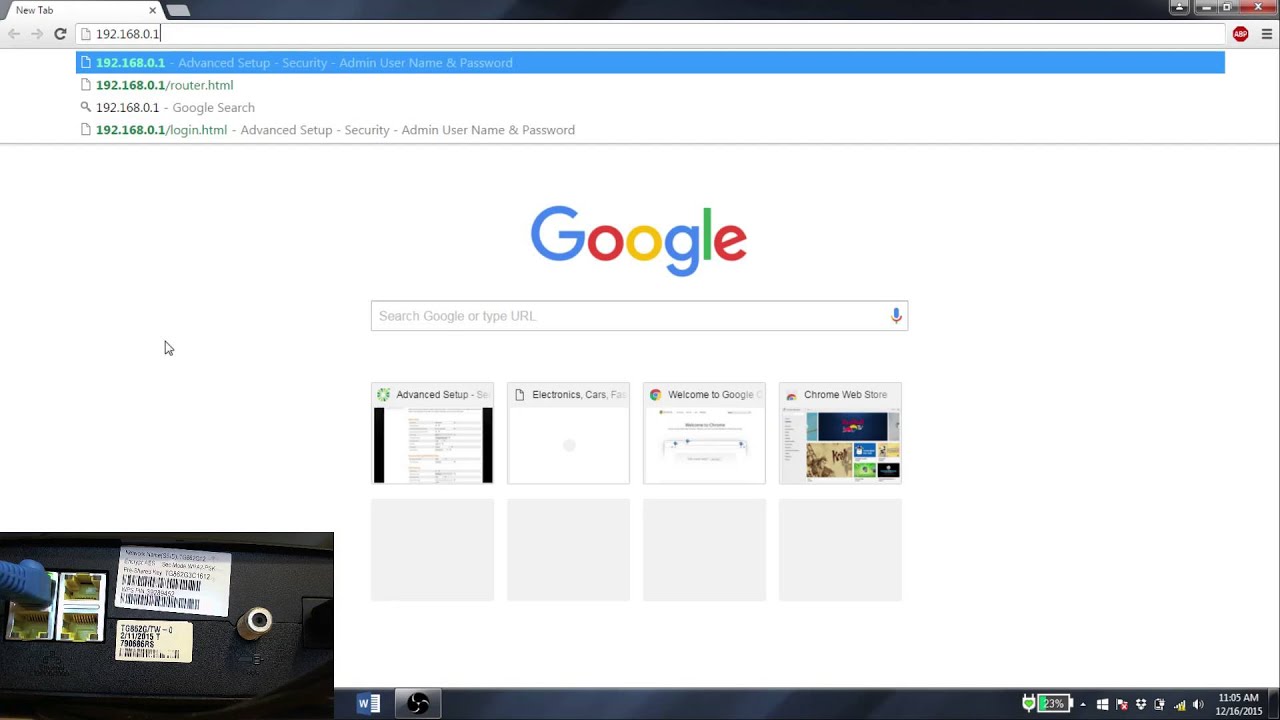Image resolution: width=1280 pixels, height=720 pixels.
Task: Click the power options tray icon
Action: (1160, 705)
